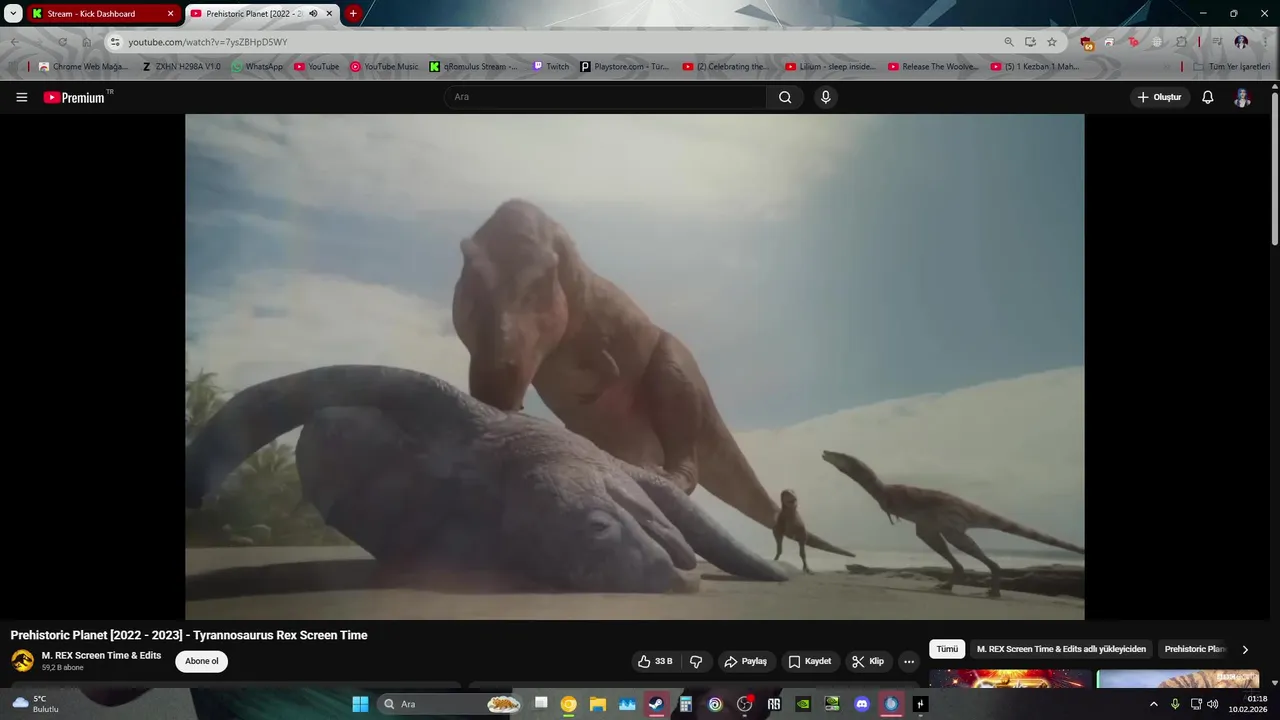The height and width of the screenshot is (720, 1280).
Task: Reload the page in Chrome
Action: point(62,42)
